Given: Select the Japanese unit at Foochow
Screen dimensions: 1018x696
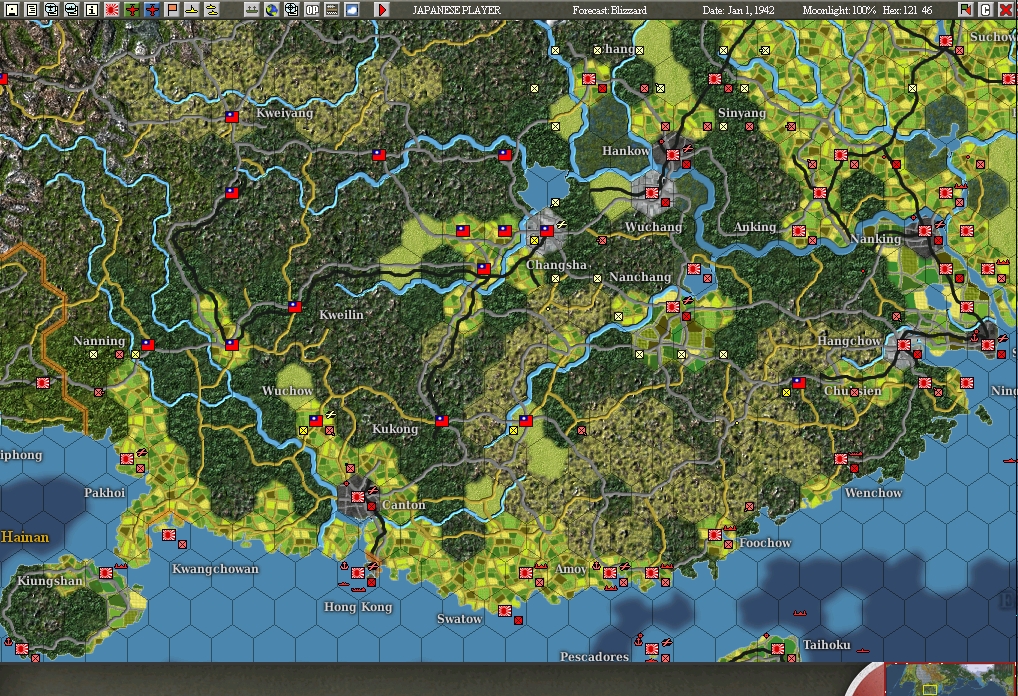Looking at the screenshot, I should pyautogui.click(x=715, y=535).
